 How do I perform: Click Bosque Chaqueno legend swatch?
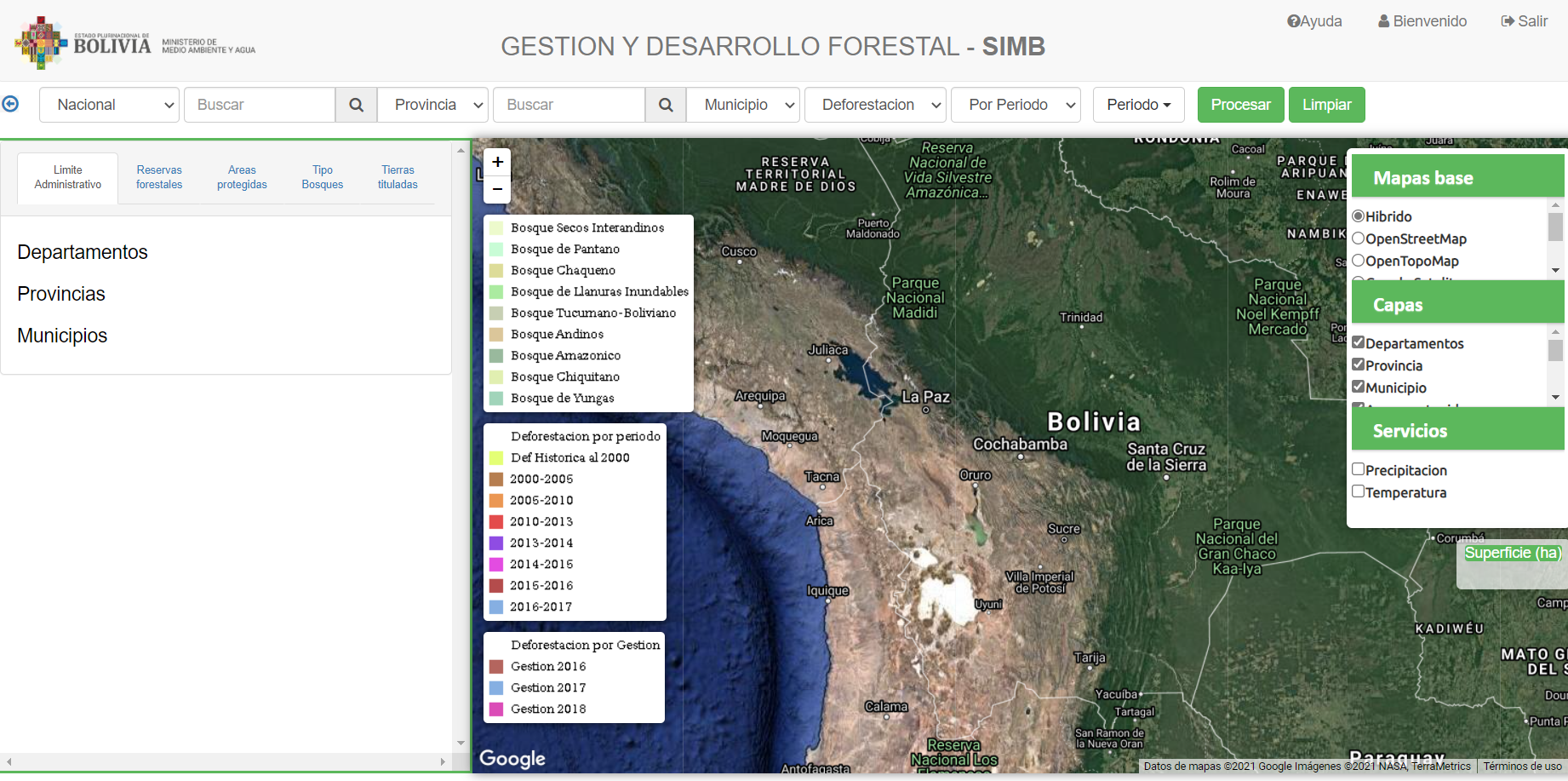496,271
